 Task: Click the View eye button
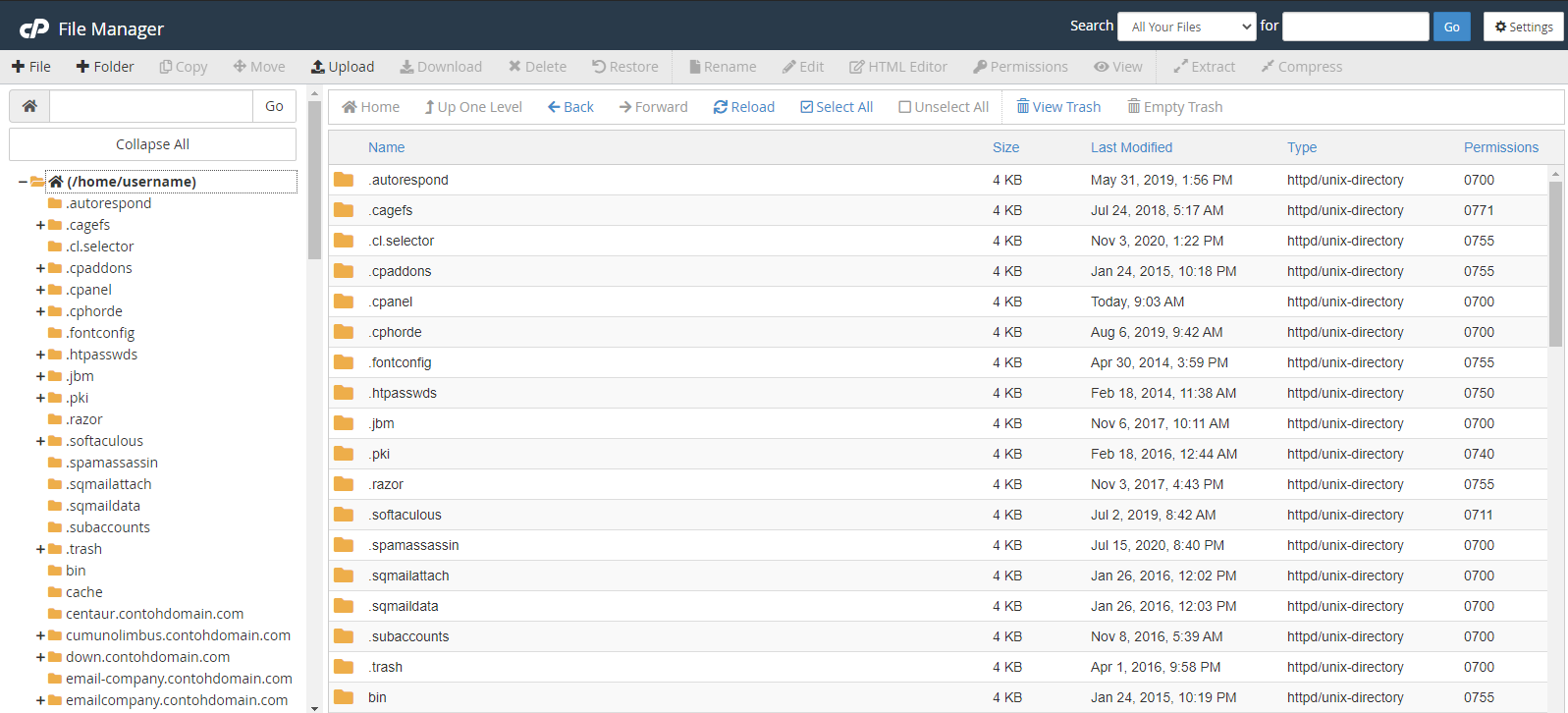pos(1118,67)
